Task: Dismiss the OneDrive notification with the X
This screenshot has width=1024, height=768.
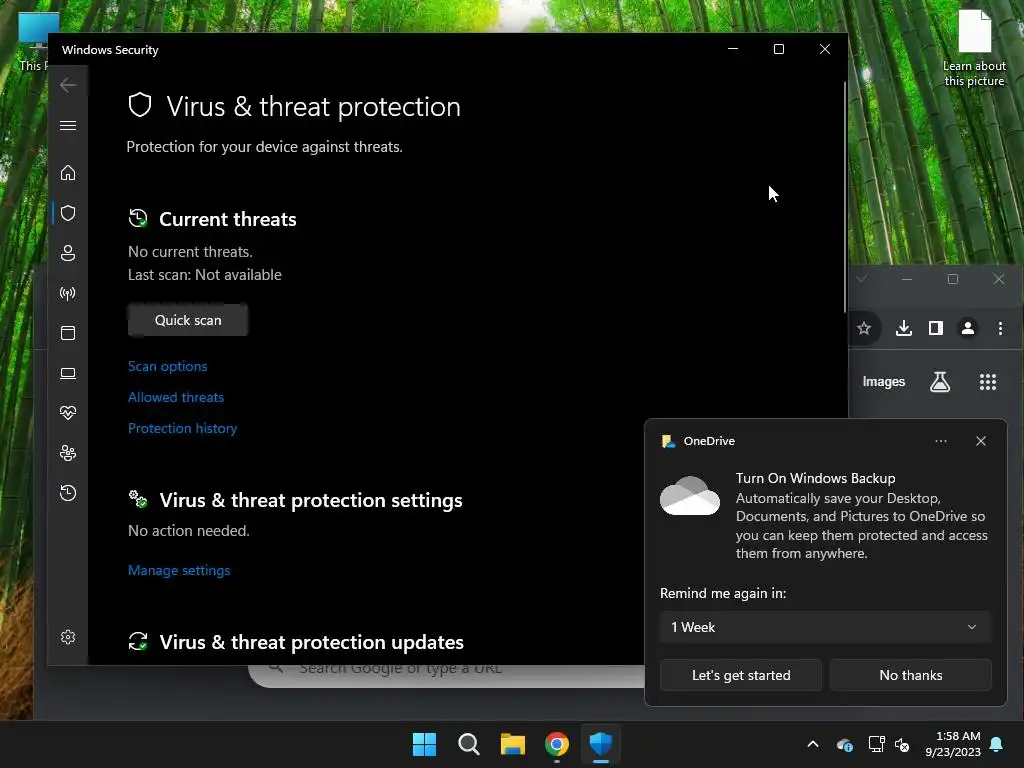Action: pos(981,441)
